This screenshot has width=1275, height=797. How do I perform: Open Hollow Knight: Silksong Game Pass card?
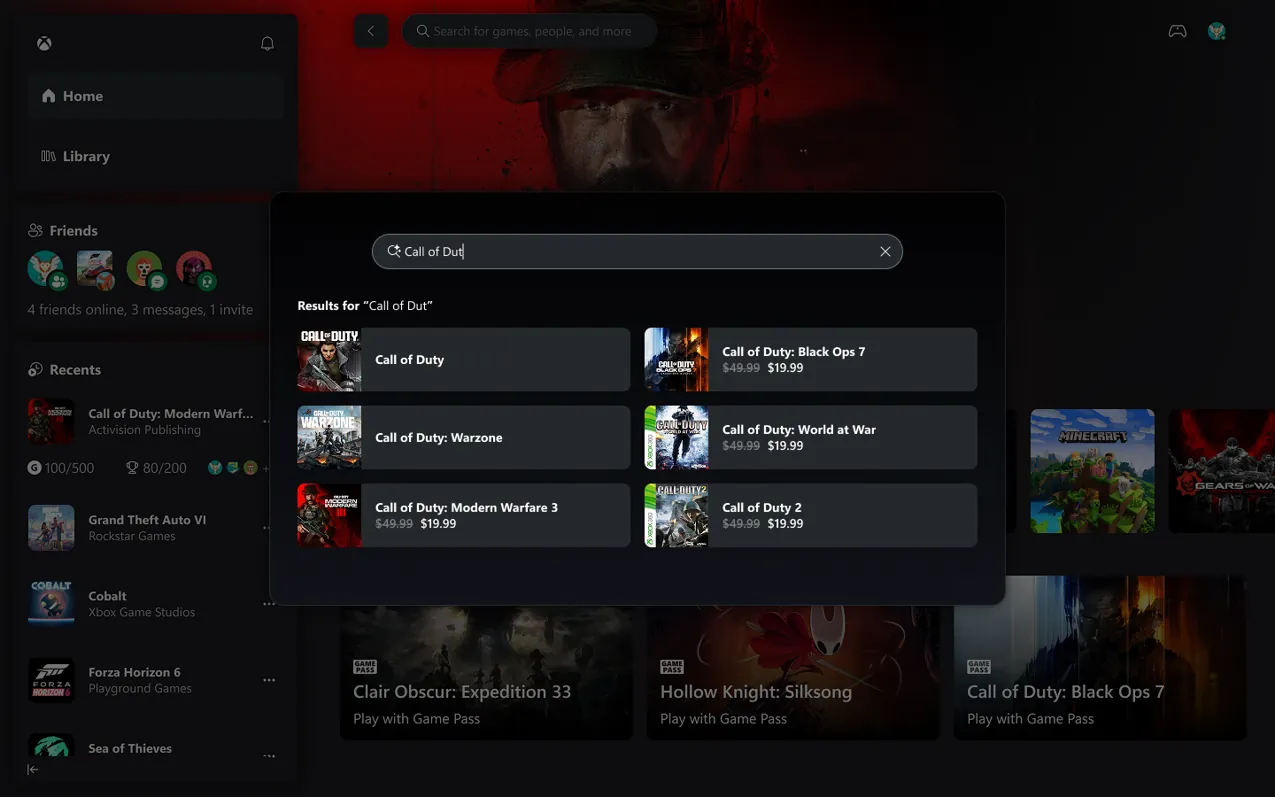[793, 672]
